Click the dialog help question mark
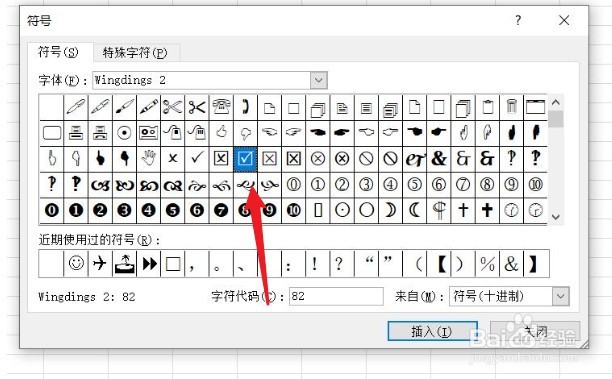Image resolution: width=612 pixels, height=379 pixels. pos(518,20)
